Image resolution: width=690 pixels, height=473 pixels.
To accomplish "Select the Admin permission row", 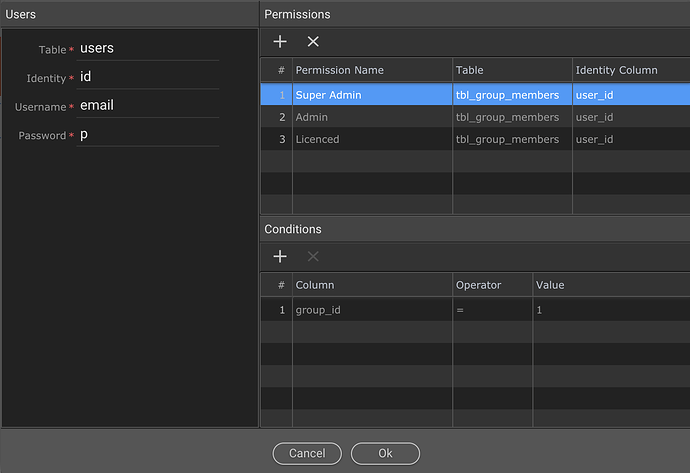I will (475, 117).
